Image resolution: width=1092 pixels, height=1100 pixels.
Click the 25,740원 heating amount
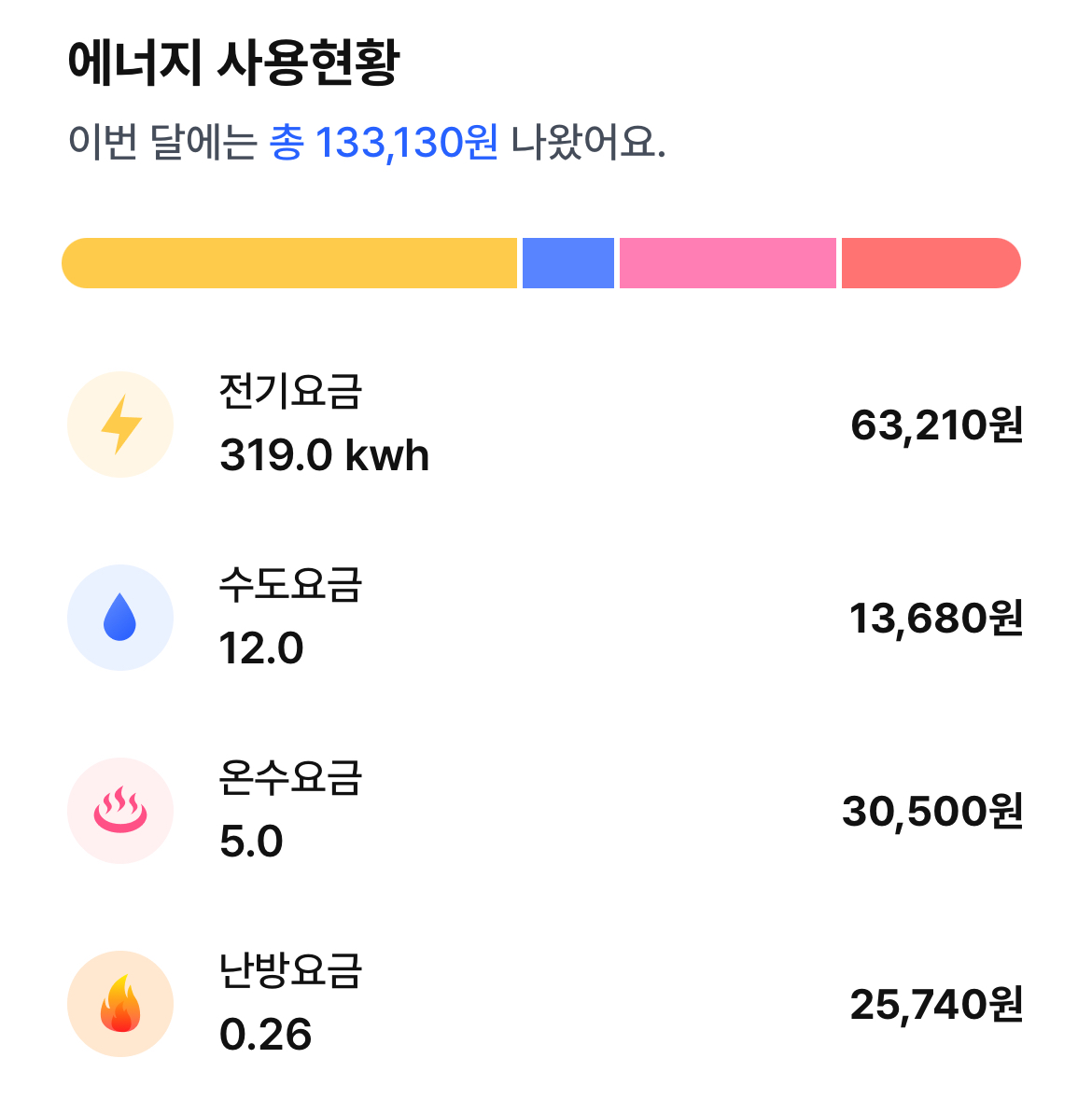pyautogui.click(x=936, y=1005)
